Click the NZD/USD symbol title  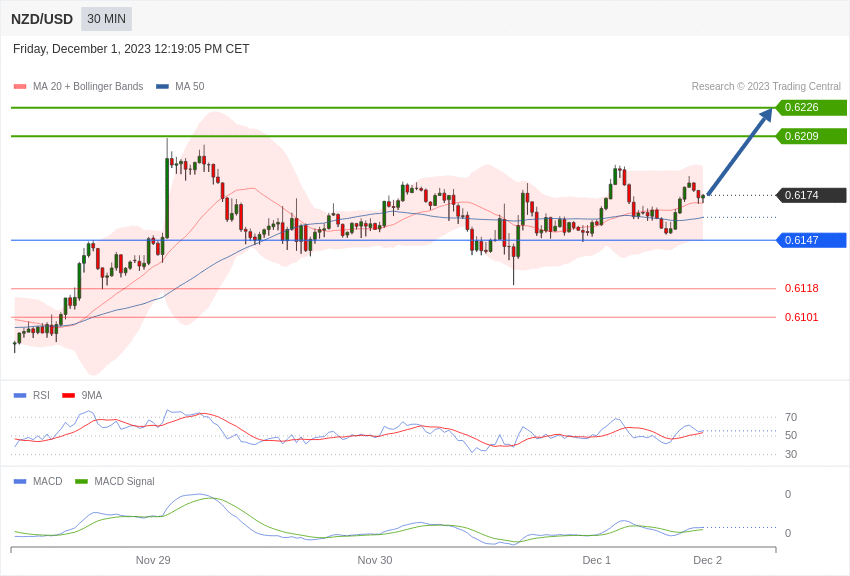(42, 19)
